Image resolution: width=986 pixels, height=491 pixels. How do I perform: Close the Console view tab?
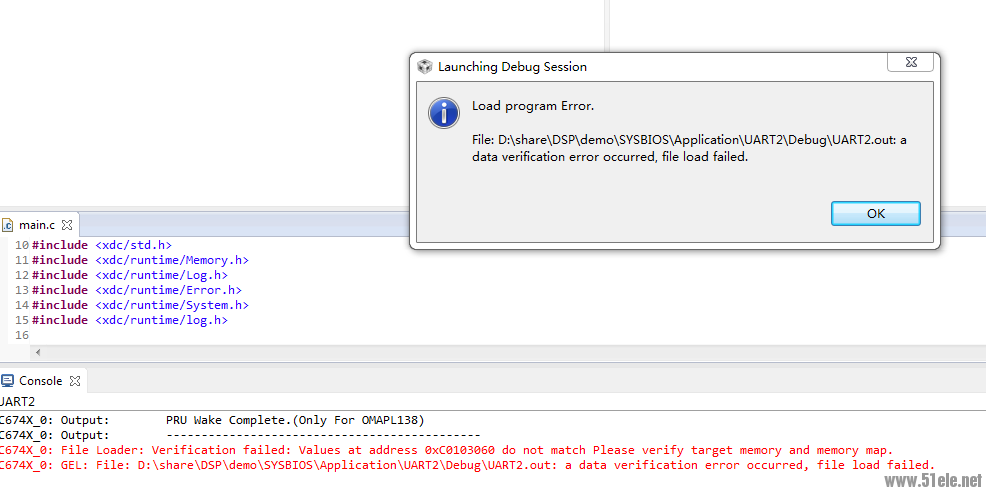pyautogui.click(x=74, y=381)
